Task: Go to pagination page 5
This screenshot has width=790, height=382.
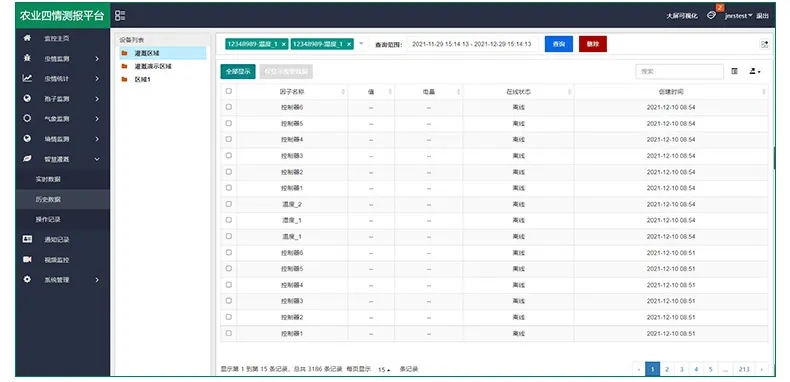Action: point(710,369)
